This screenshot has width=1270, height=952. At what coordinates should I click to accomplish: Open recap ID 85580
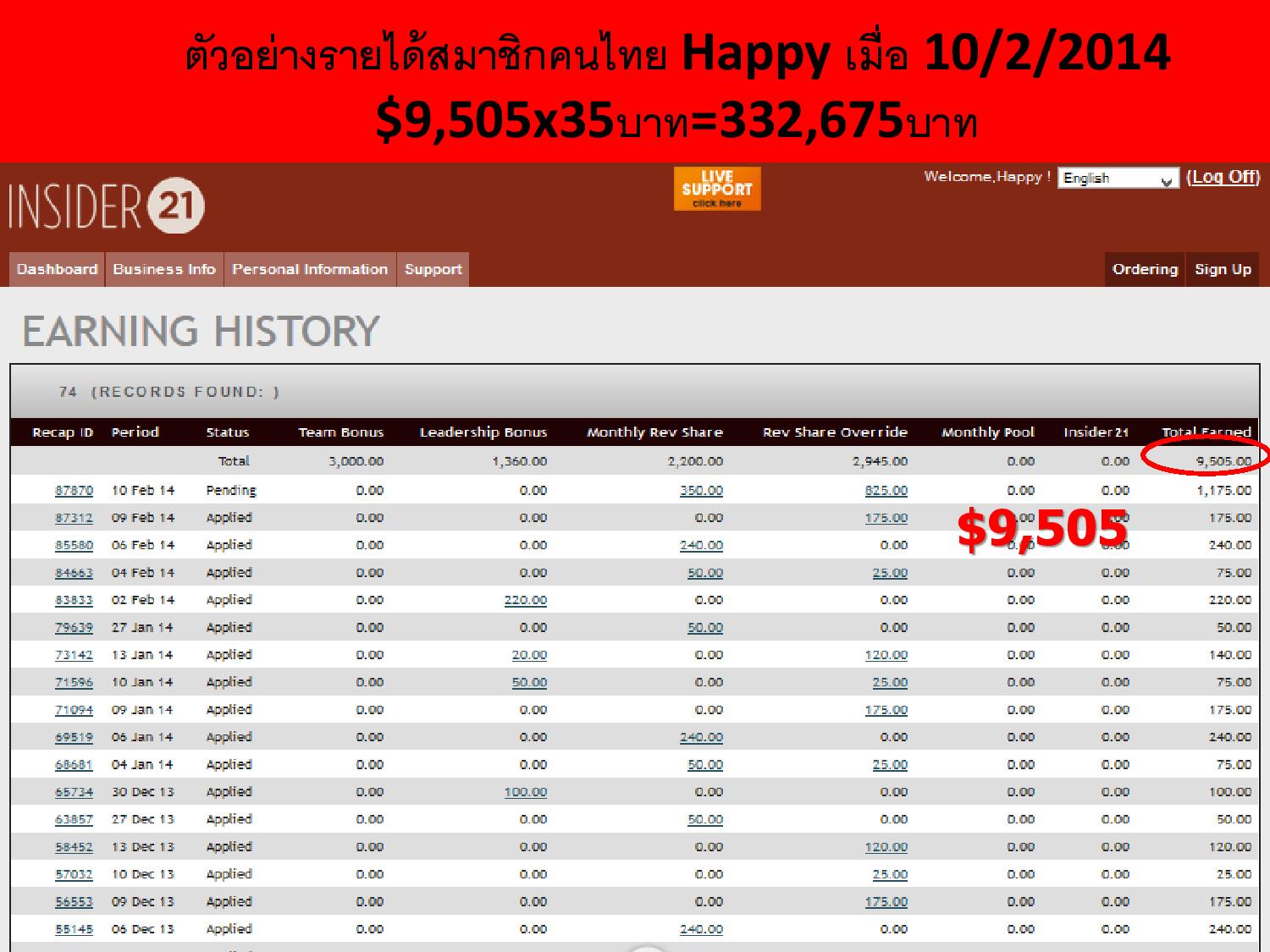tap(74, 546)
